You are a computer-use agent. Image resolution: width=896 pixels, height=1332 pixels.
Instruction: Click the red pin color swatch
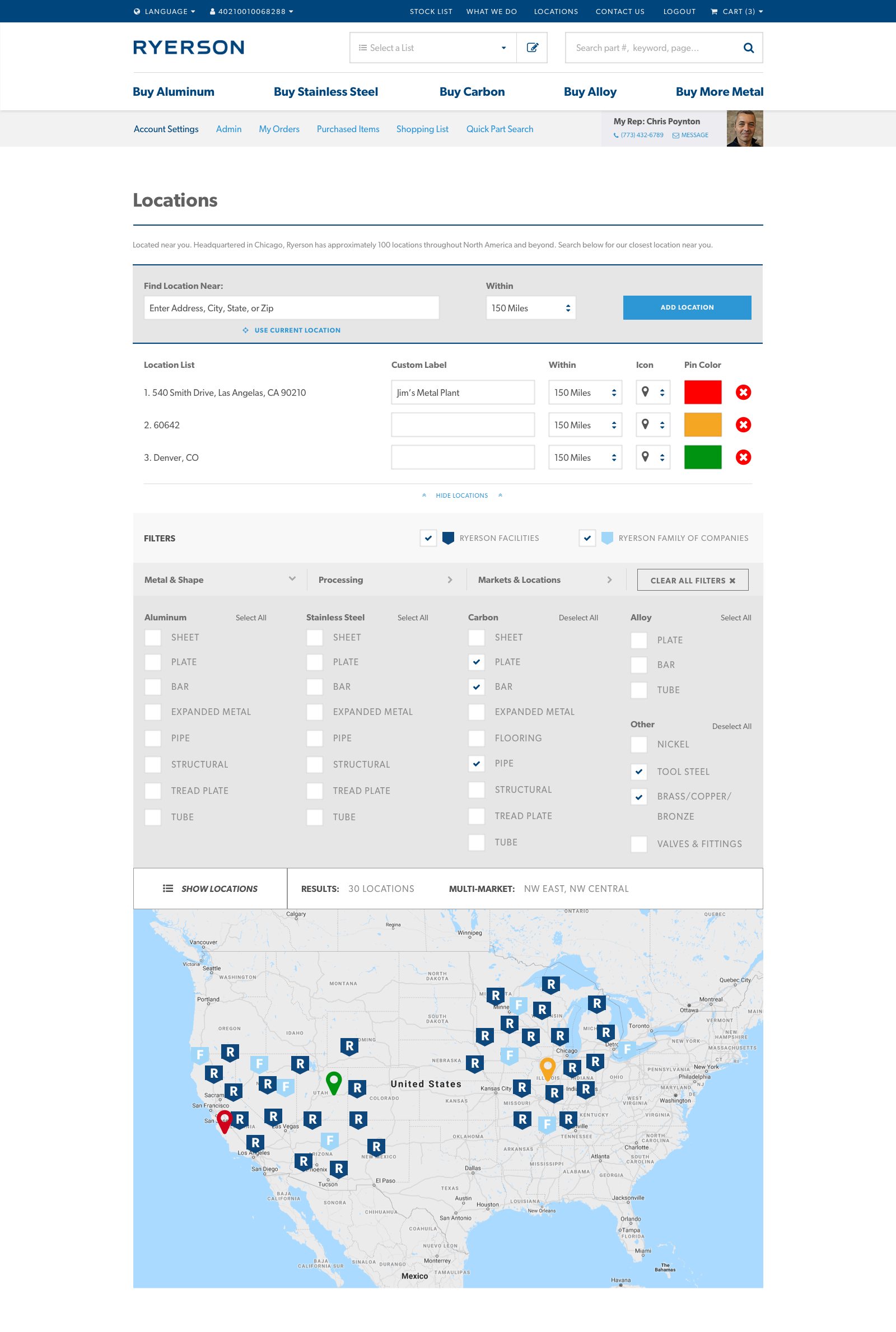point(703,392)
